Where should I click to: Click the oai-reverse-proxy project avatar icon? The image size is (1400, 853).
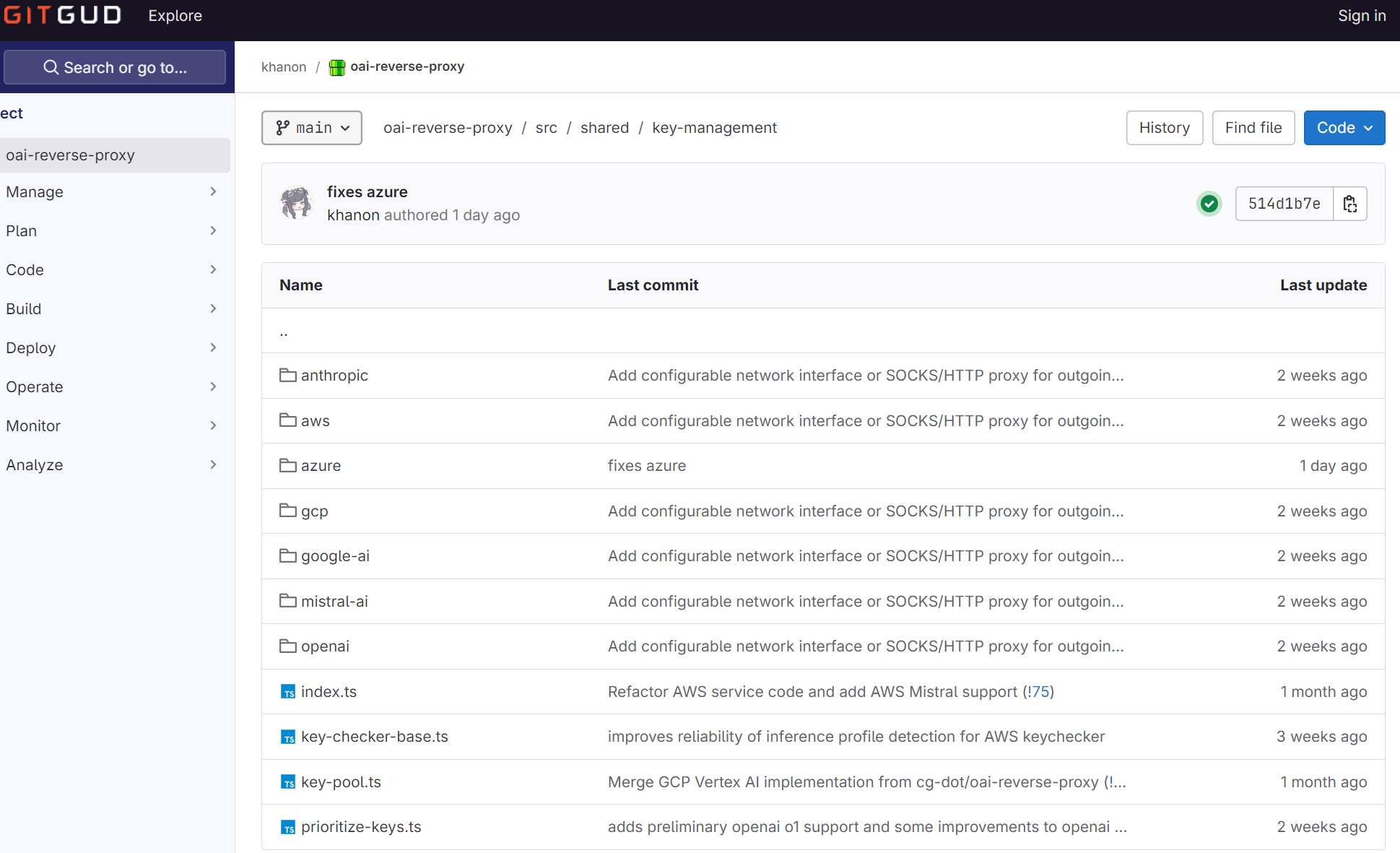[x=336, y=67]
